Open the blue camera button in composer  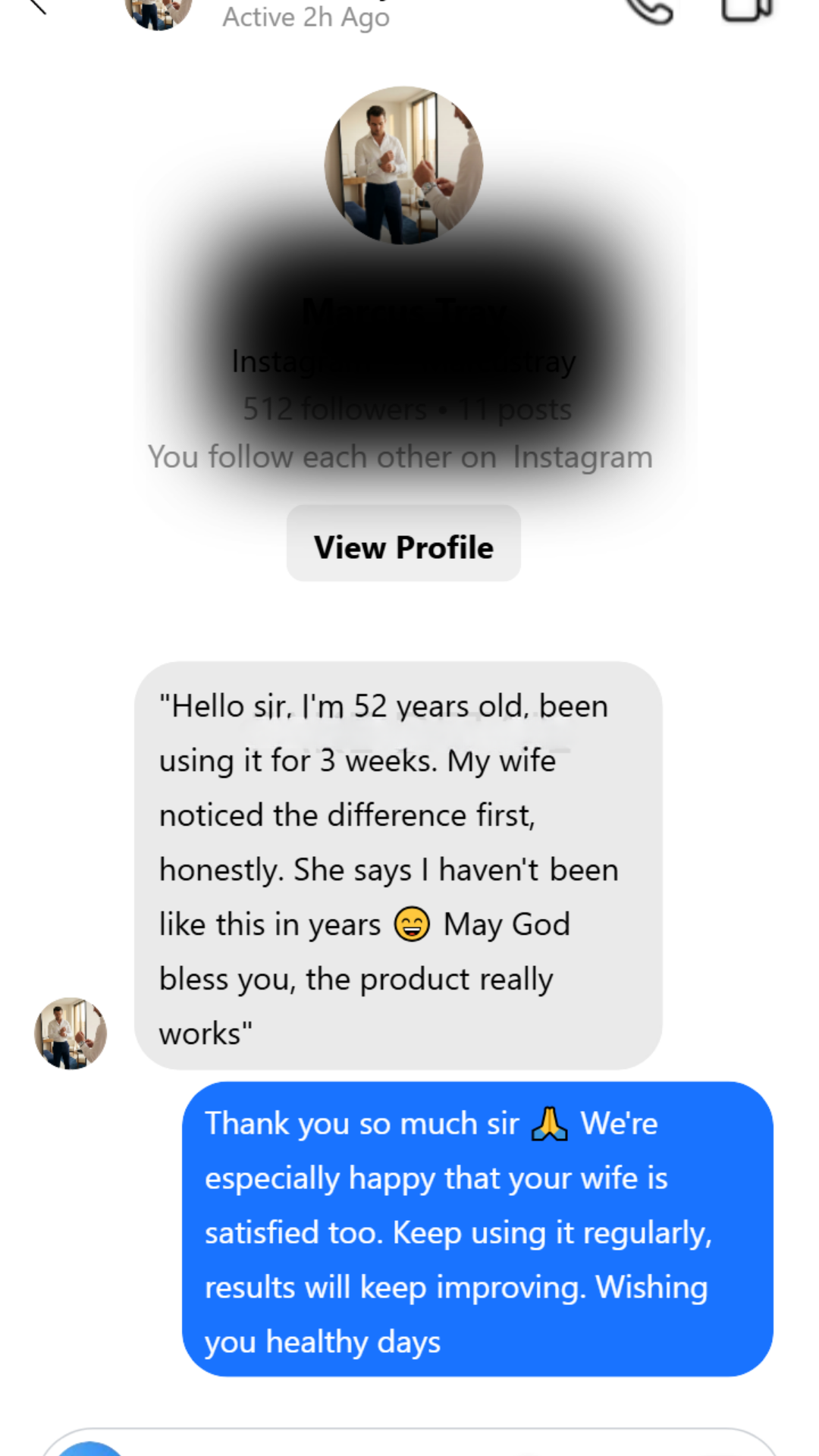pos(89,1447)
